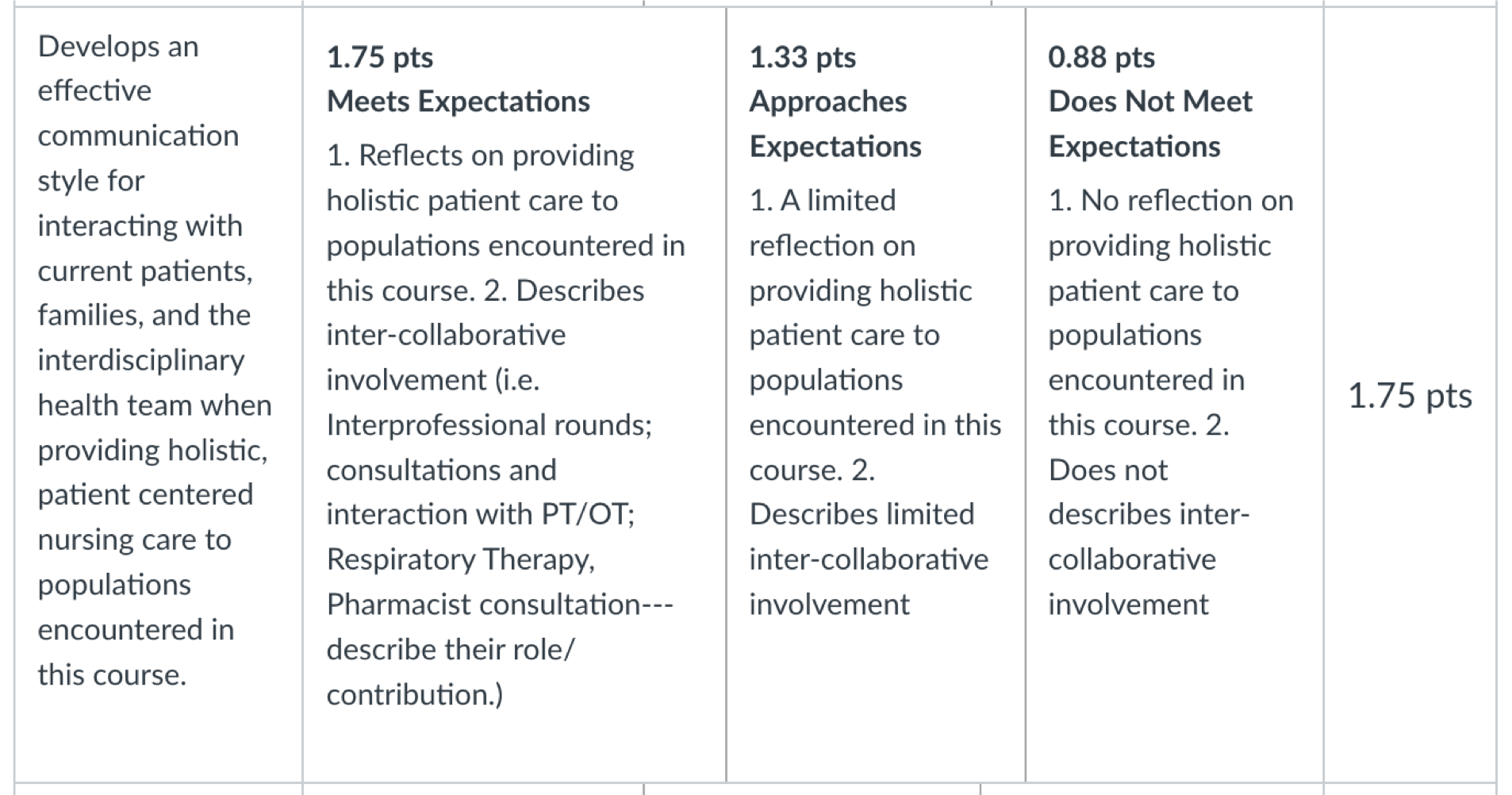Click the criterion description starting 'Develops an effective'
The width and height of the screenshot is (1512, 795).
pos(155,360)
